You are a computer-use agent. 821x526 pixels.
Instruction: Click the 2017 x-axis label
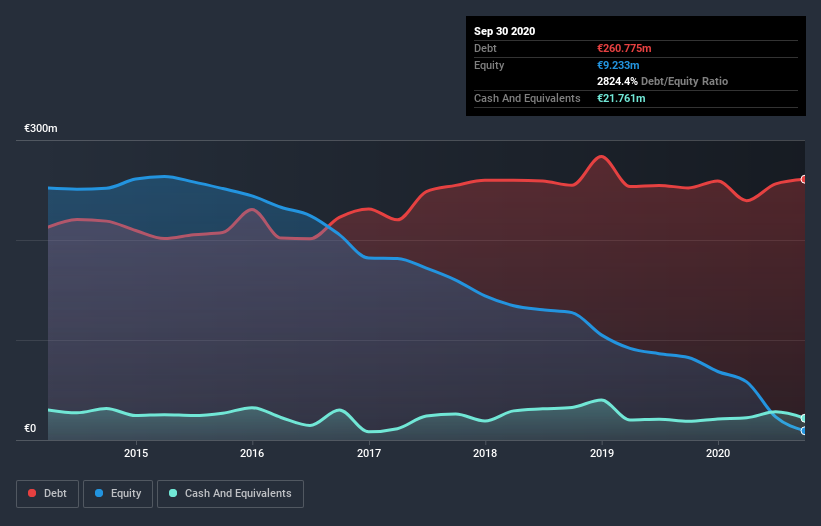(369, 453)
